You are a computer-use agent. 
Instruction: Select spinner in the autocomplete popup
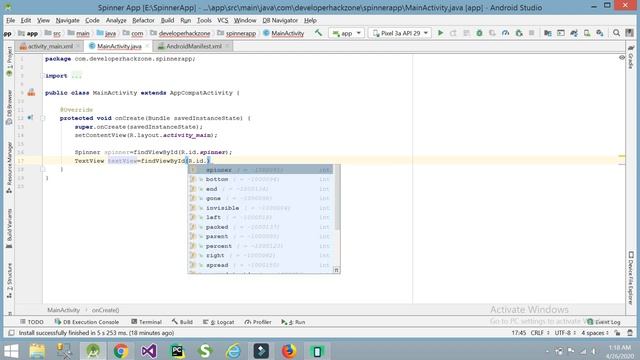pyautogui.click(x=261, y=170)
